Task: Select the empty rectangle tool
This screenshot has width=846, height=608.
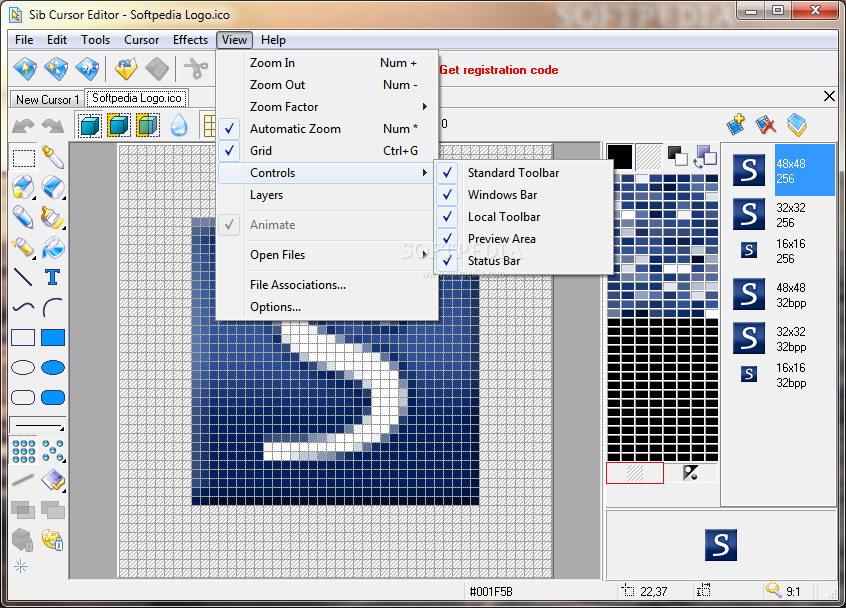Action: [23, 337]
